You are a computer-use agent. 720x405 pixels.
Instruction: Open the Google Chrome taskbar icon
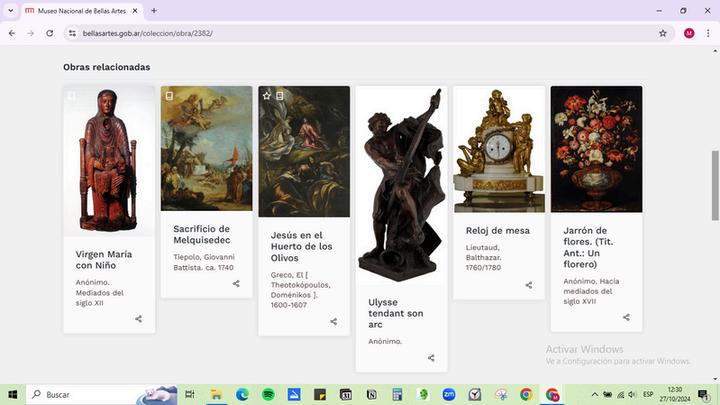(x=526, y=394)
